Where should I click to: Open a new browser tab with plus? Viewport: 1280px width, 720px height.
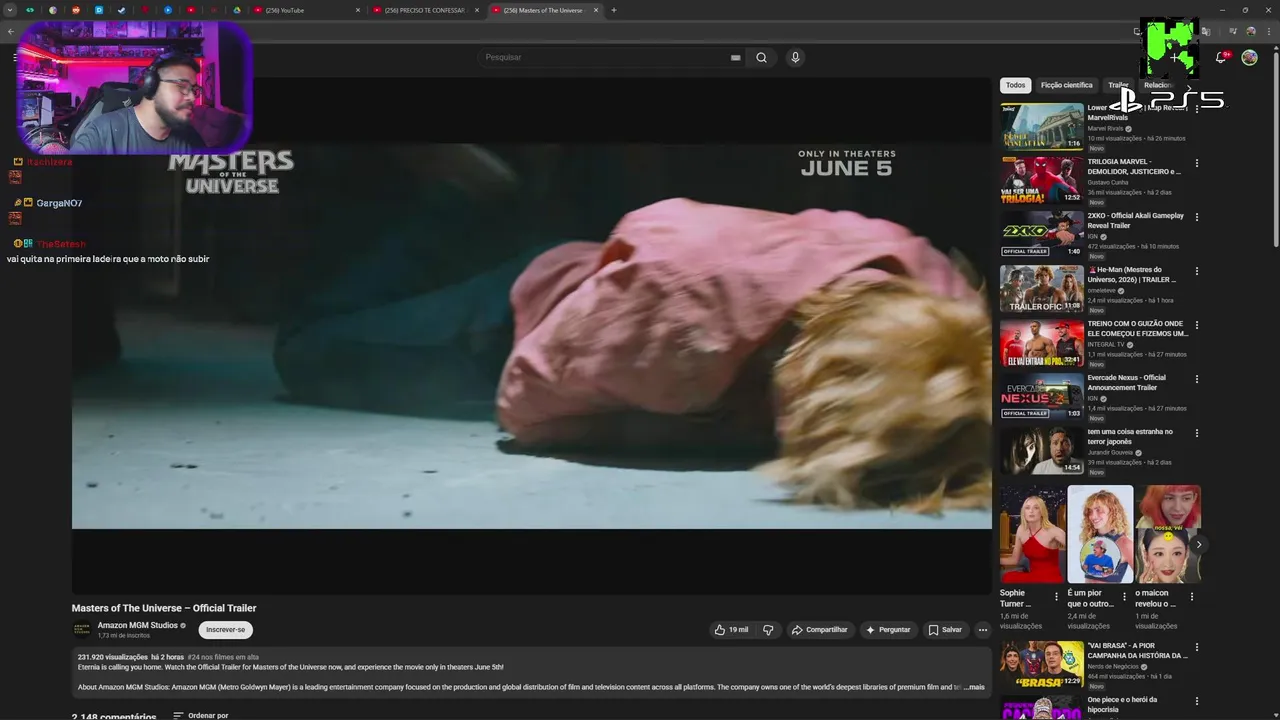click(614, 10)
